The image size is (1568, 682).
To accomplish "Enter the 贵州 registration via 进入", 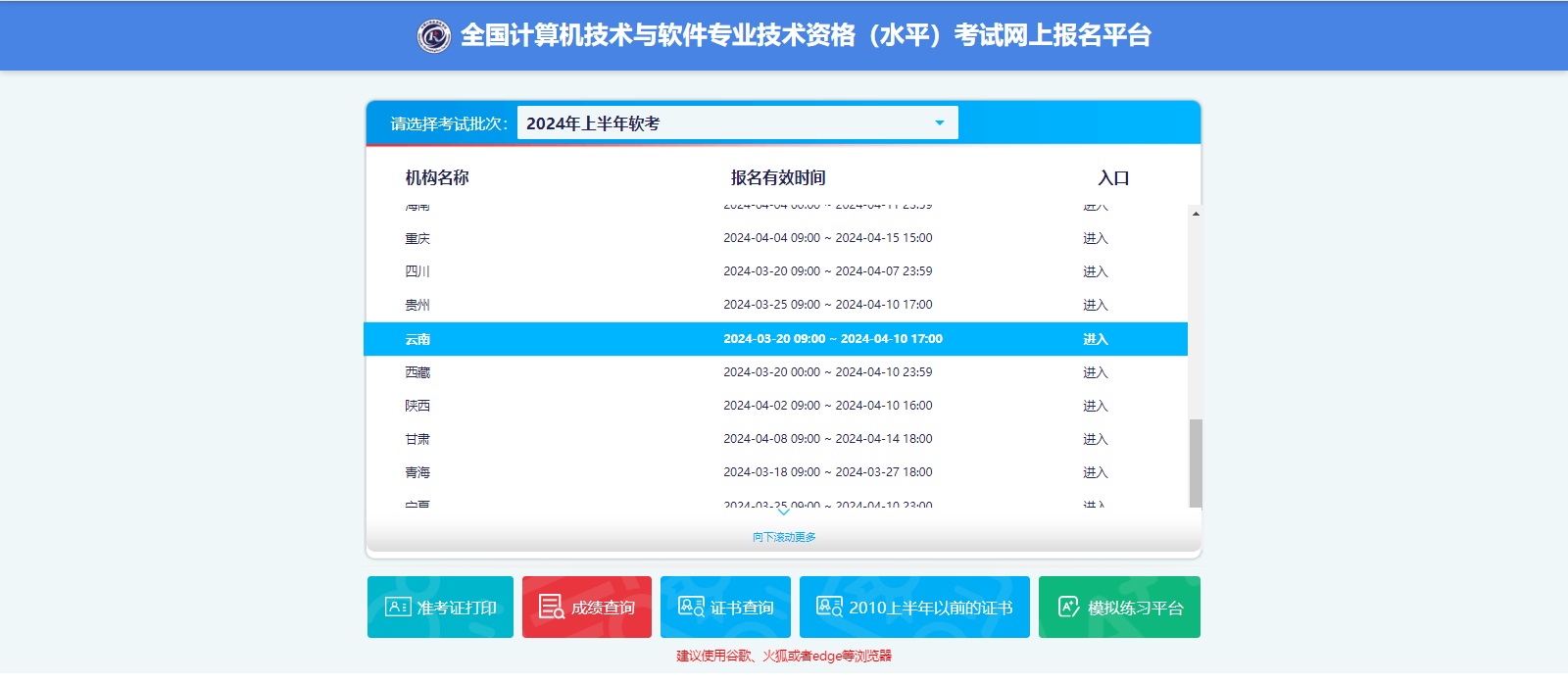I will point(1095,305).
